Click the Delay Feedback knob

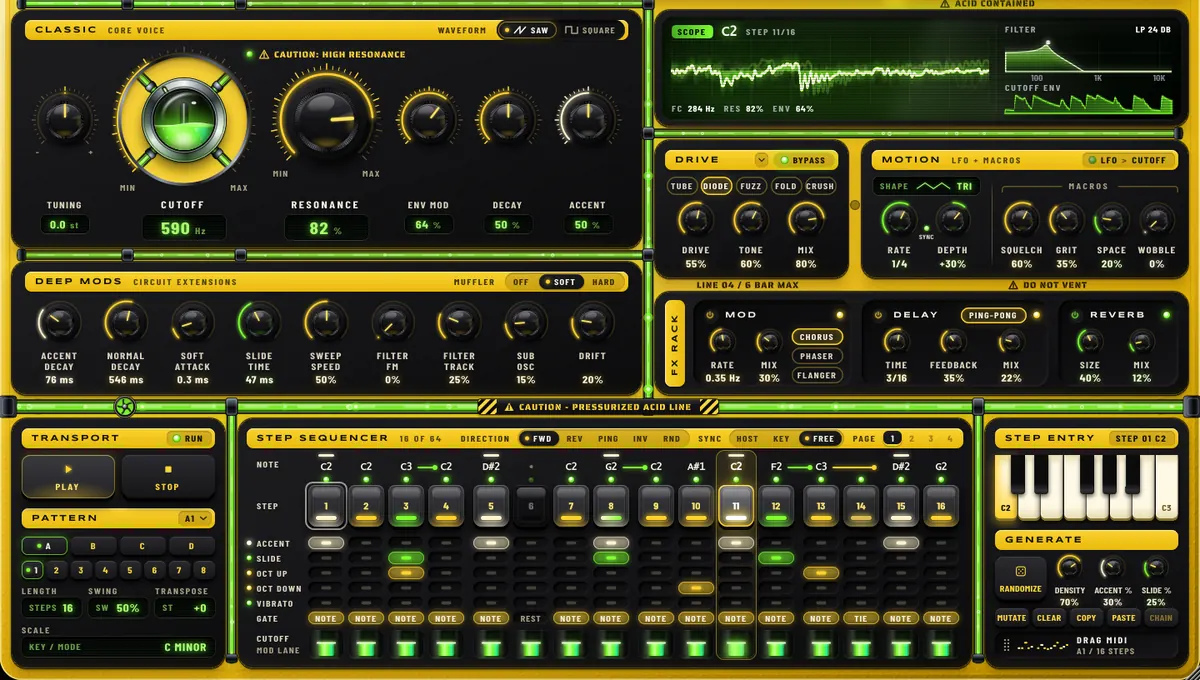[952, 341]
